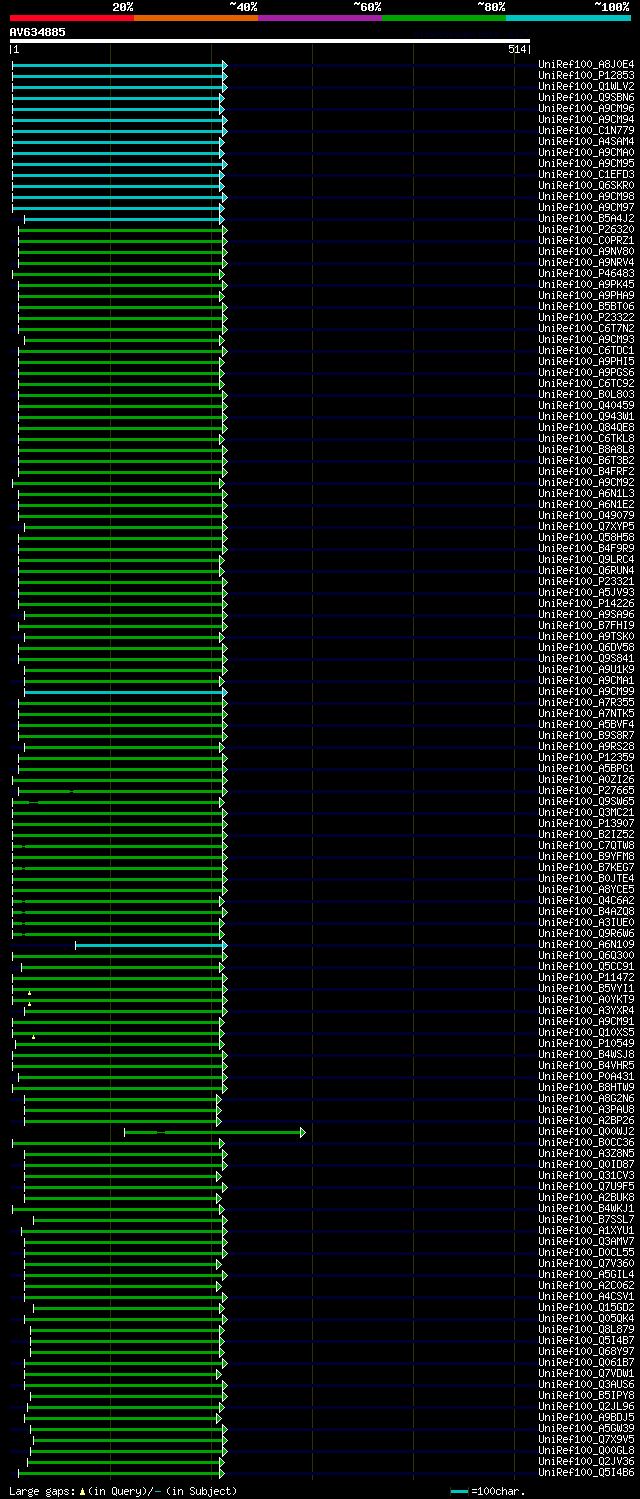The width and height of the screenshot is (640, 1499).
Task: Select hit UniRef100_C0PRZ1
Action: (586, 240)
